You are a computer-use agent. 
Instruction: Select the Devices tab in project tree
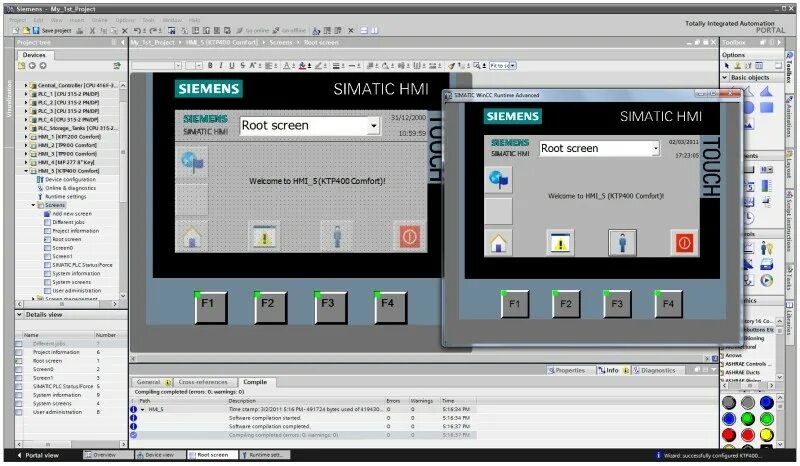click(x=34, y=55)
